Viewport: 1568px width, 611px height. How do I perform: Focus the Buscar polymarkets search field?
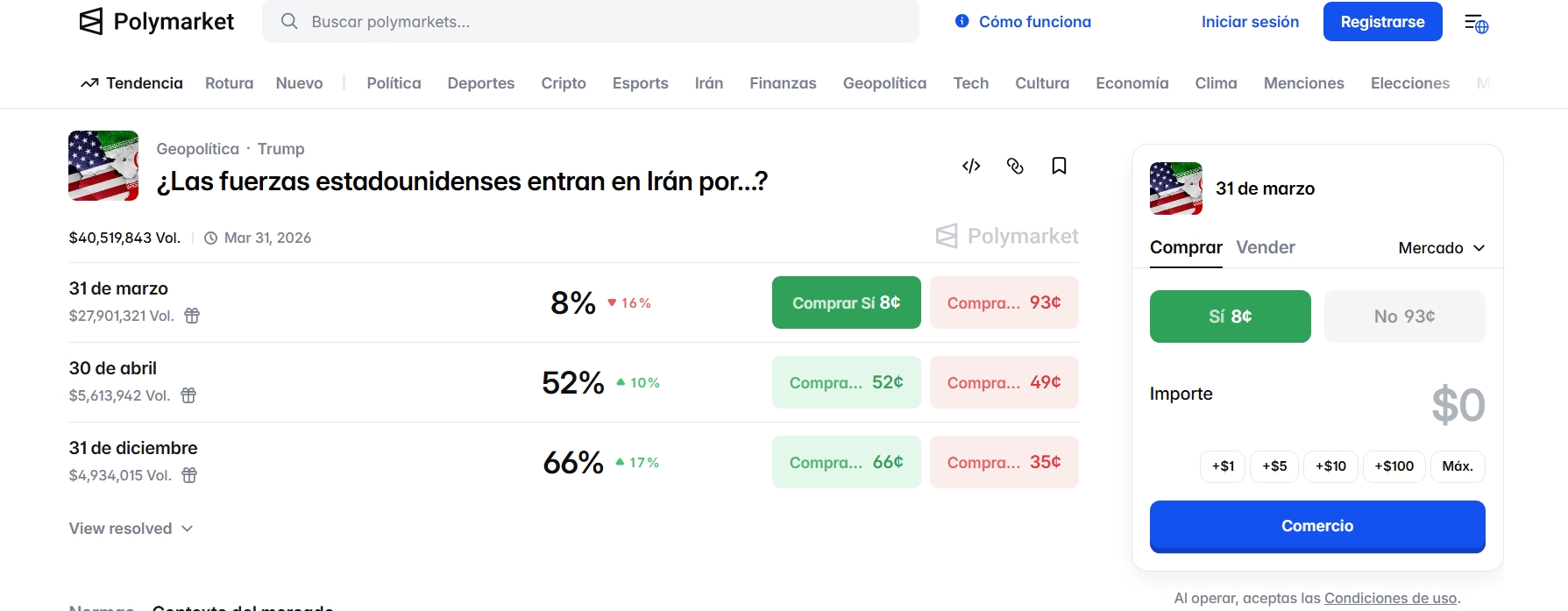click(591, 22)
